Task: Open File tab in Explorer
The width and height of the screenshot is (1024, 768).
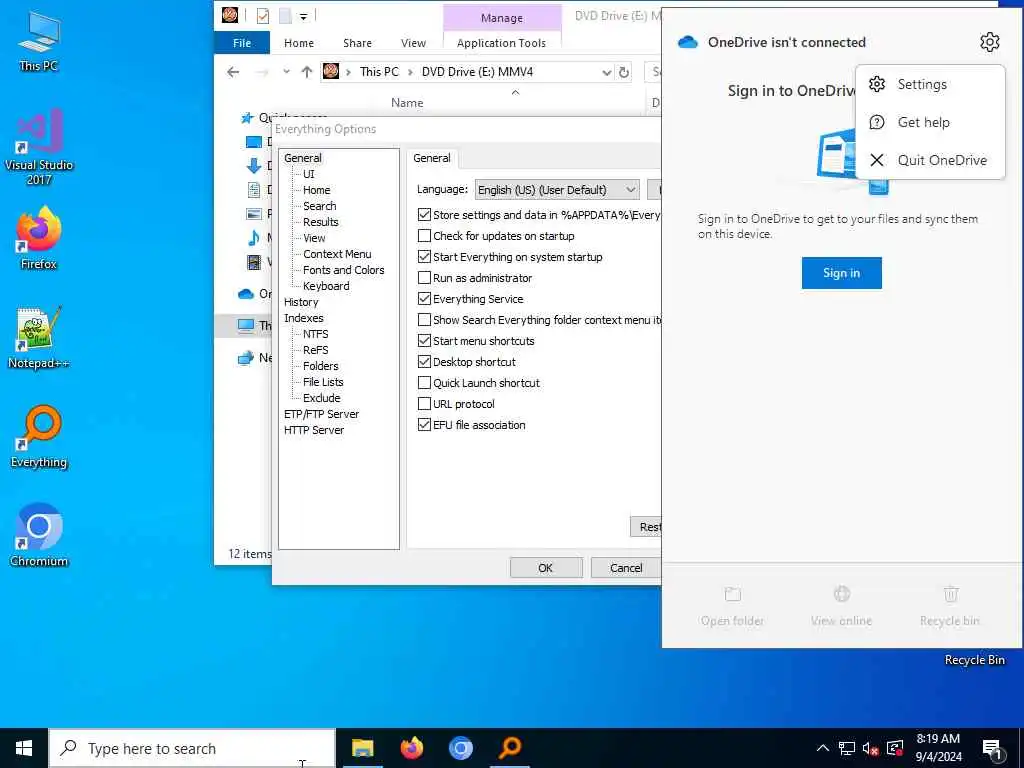Action: click(x=242, y=42)
